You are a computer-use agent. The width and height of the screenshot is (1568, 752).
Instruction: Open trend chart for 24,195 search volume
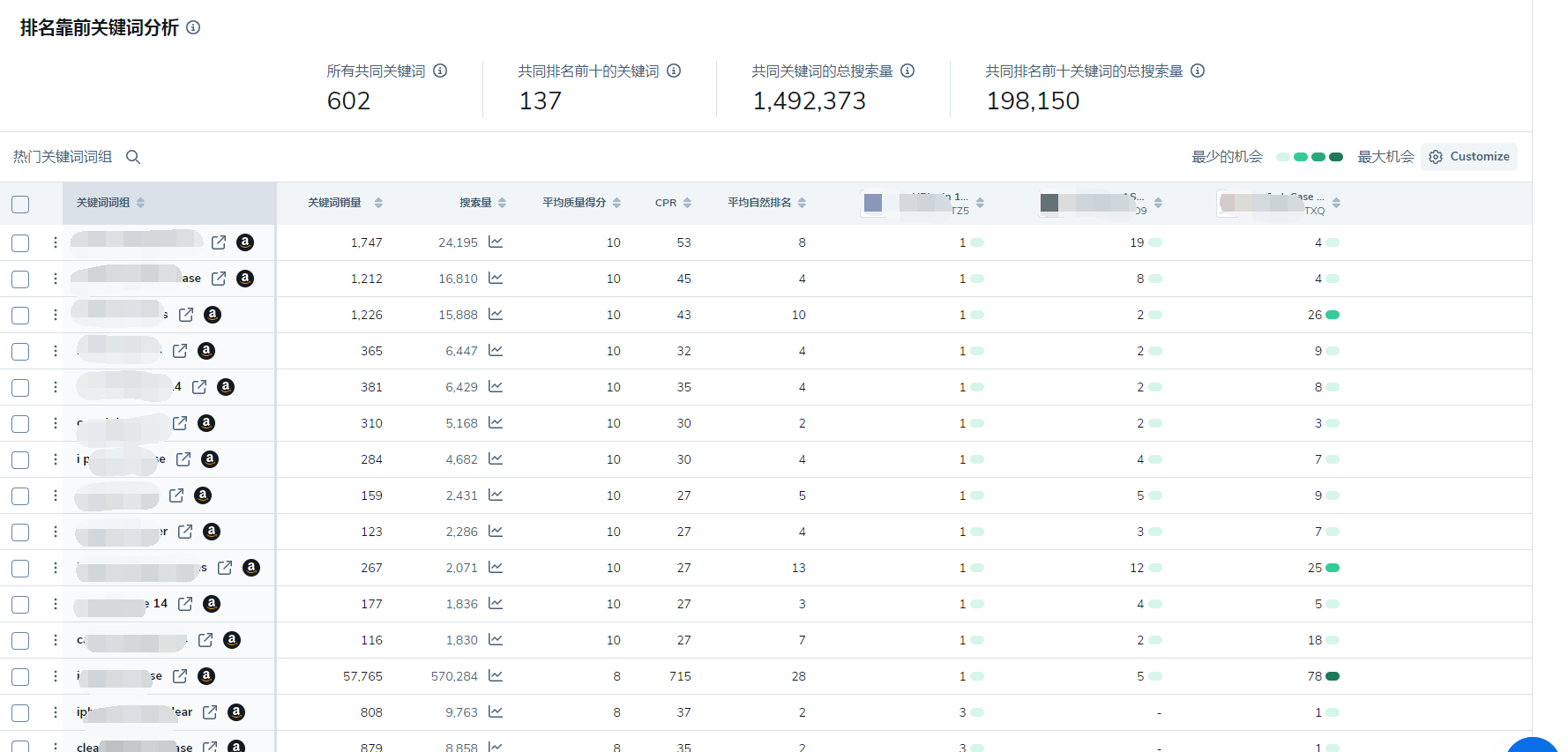(496, 242)
